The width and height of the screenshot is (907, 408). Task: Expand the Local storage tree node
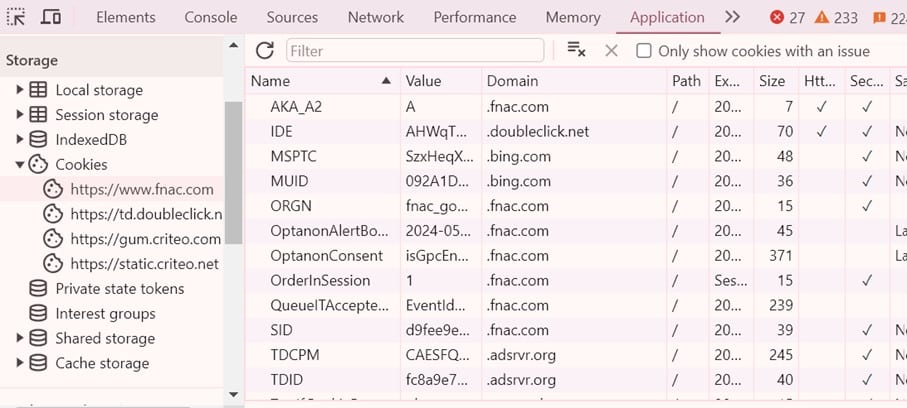(x=20, y=90)
